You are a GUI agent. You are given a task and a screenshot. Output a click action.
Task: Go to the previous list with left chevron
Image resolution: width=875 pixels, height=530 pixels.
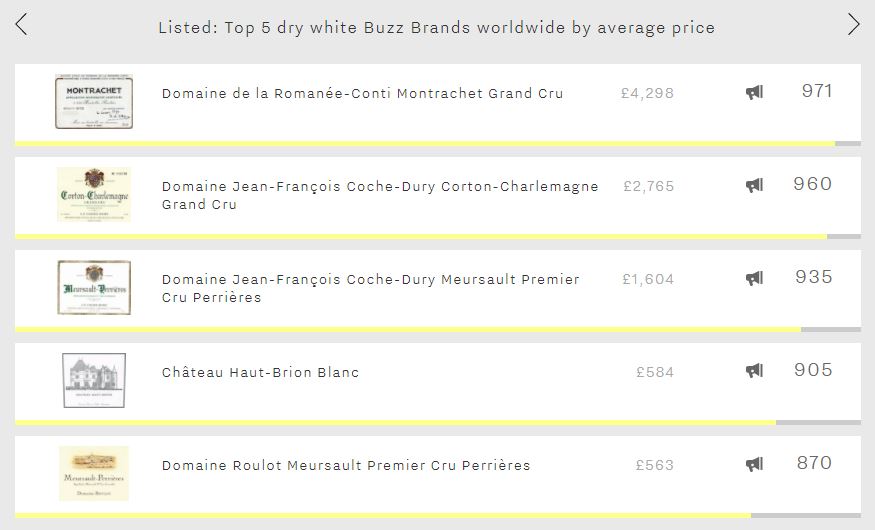click(21, 25)
